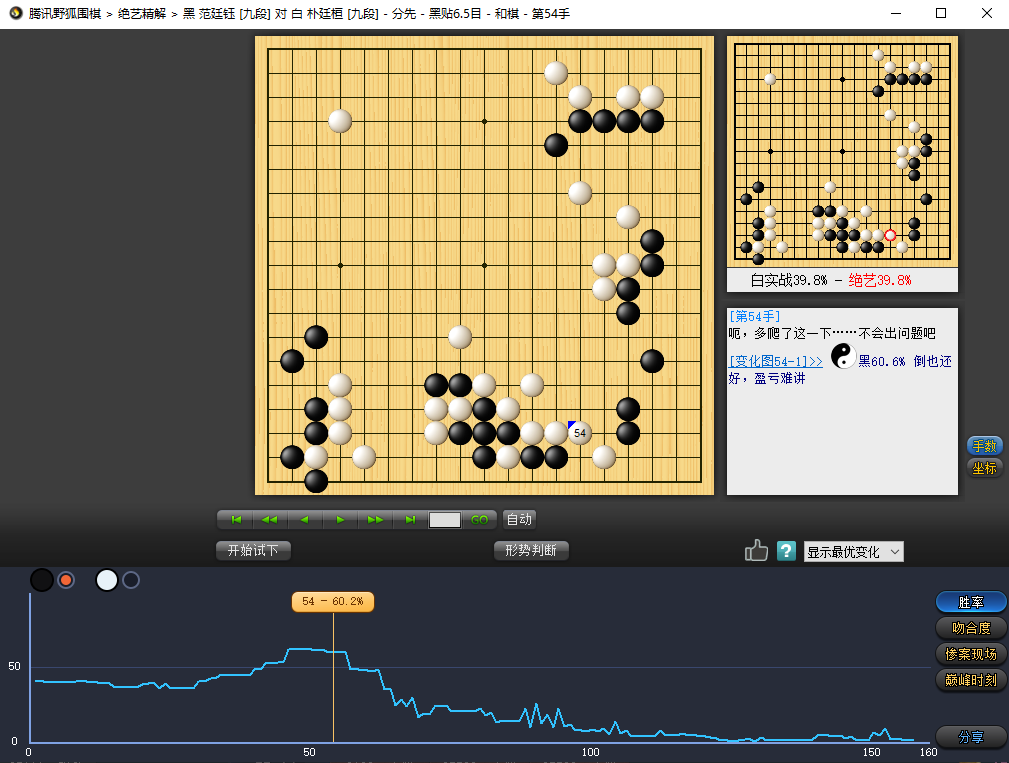
Task: Step back one move
Action: point(304,520)
